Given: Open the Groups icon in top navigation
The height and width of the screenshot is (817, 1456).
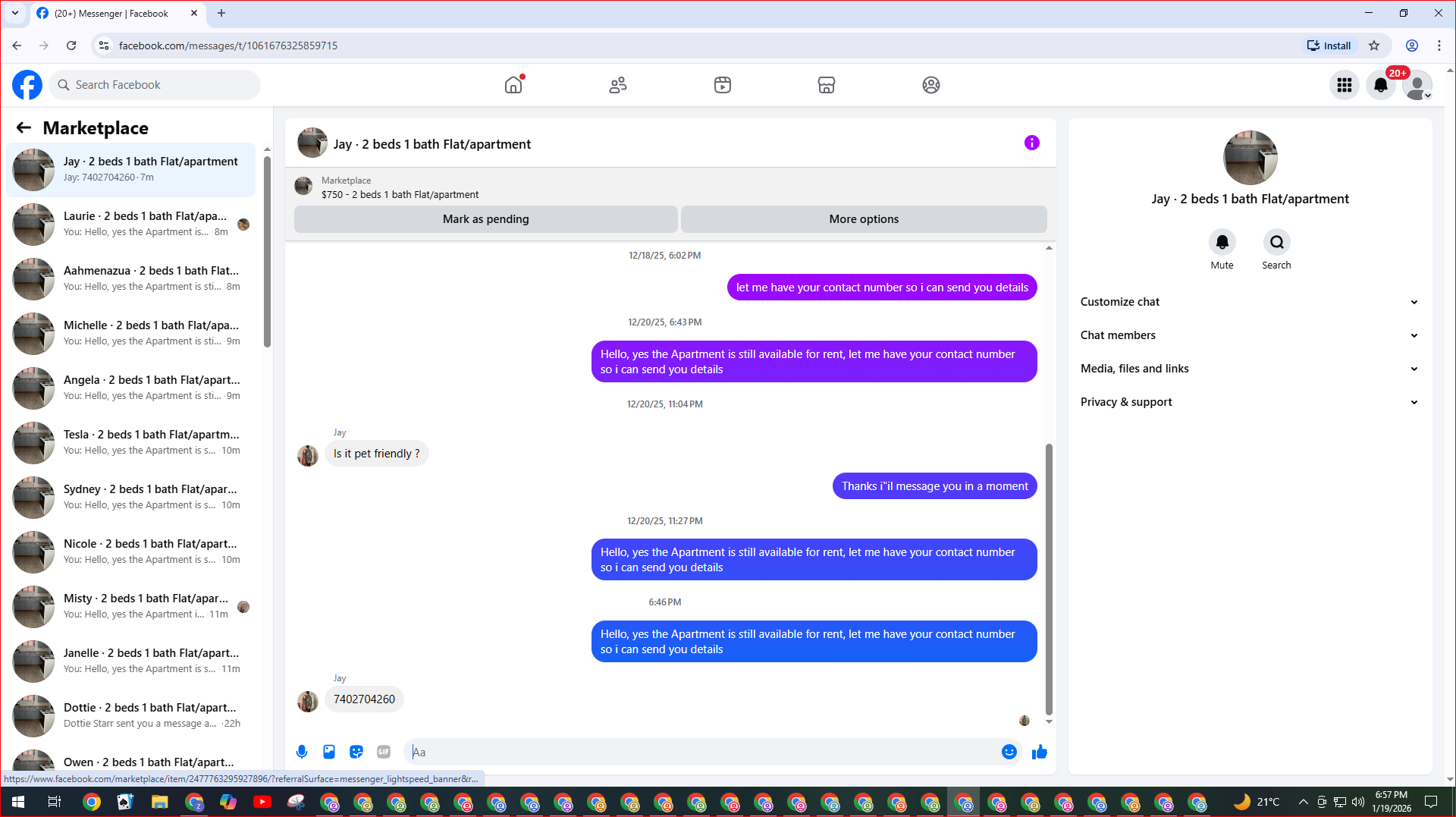Looking at the screenshot, I should (930, 85).
